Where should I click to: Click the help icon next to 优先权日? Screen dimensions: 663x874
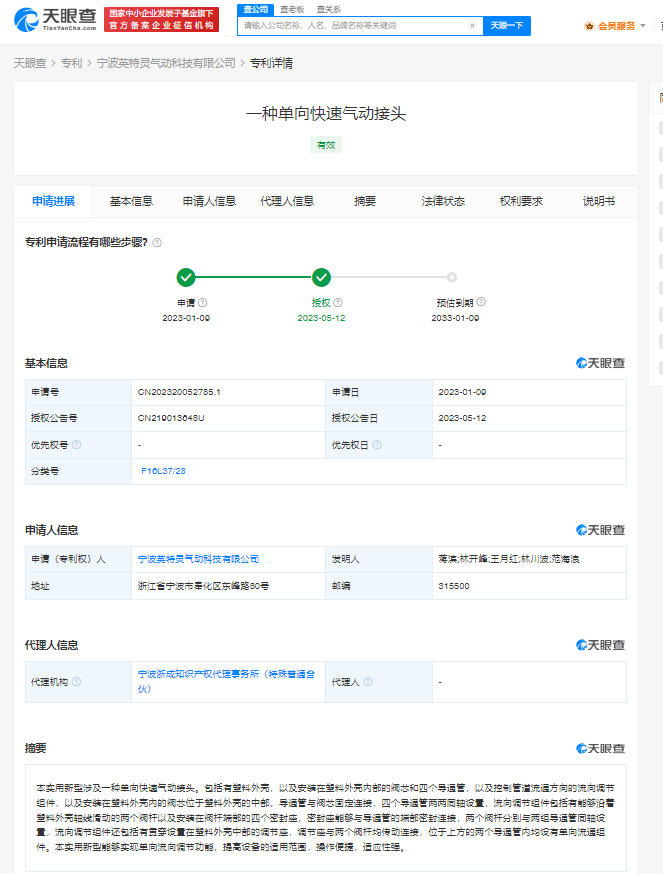click(x=378, y=444)
